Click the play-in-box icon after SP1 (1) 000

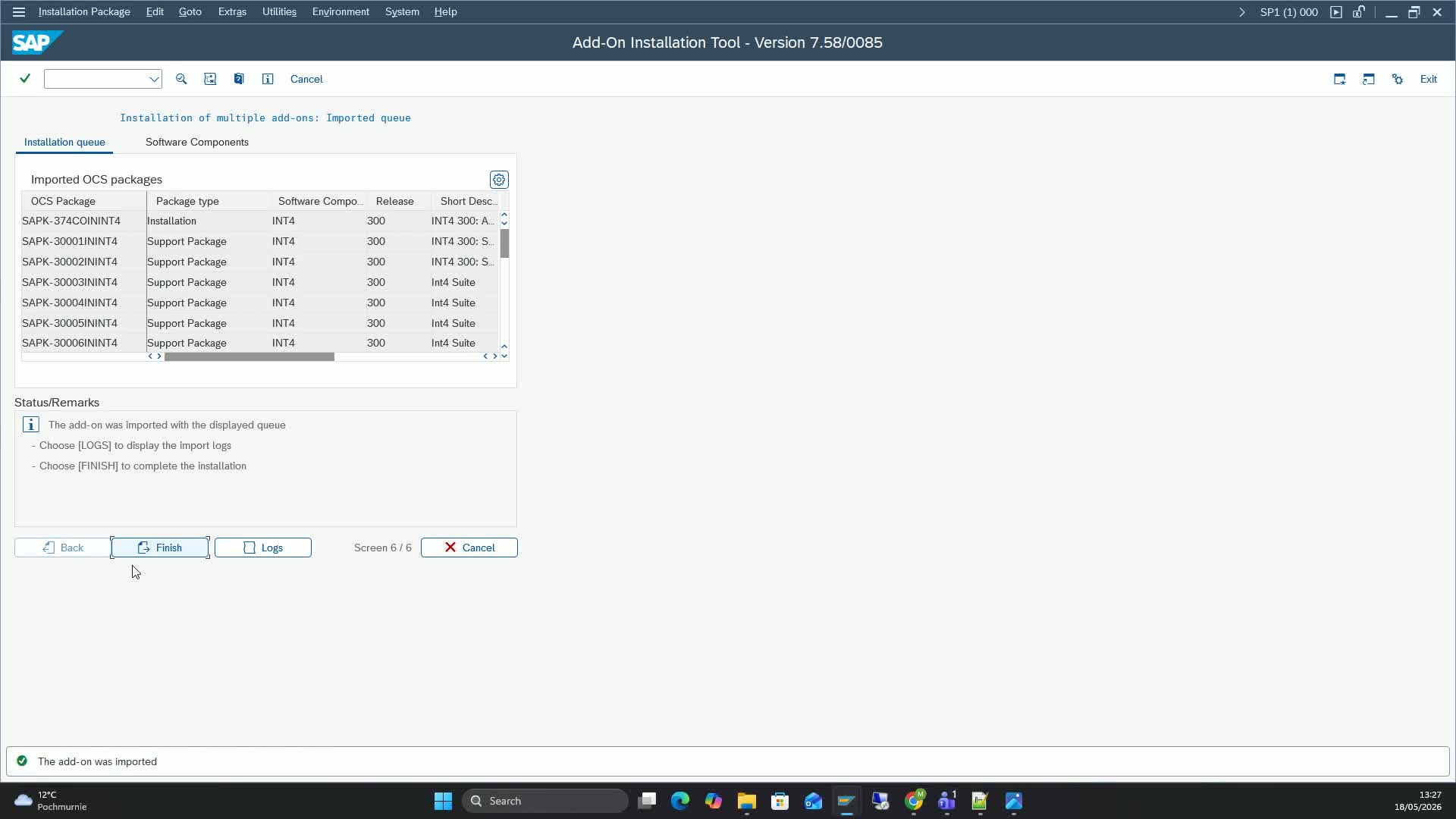[x=1336, y=12]
